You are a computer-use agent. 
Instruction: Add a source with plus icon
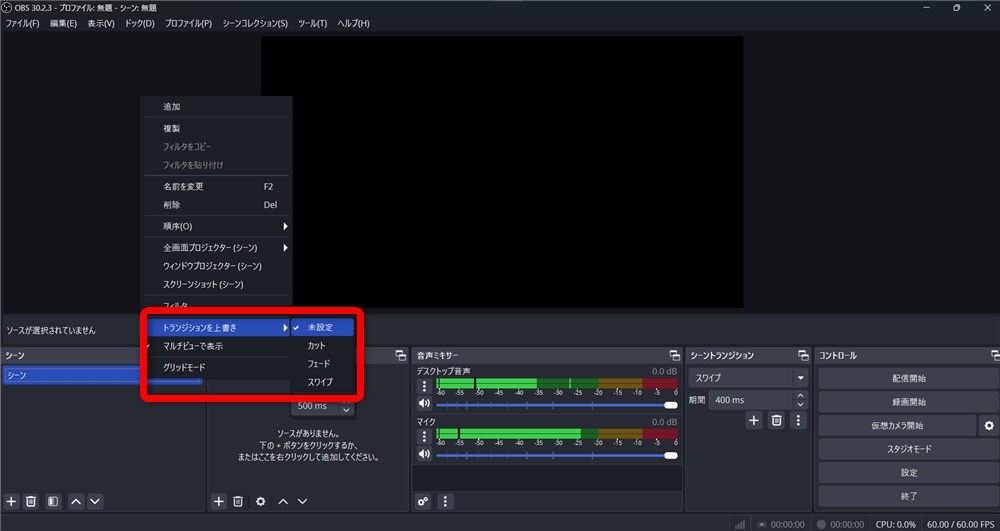pos(219,502)
